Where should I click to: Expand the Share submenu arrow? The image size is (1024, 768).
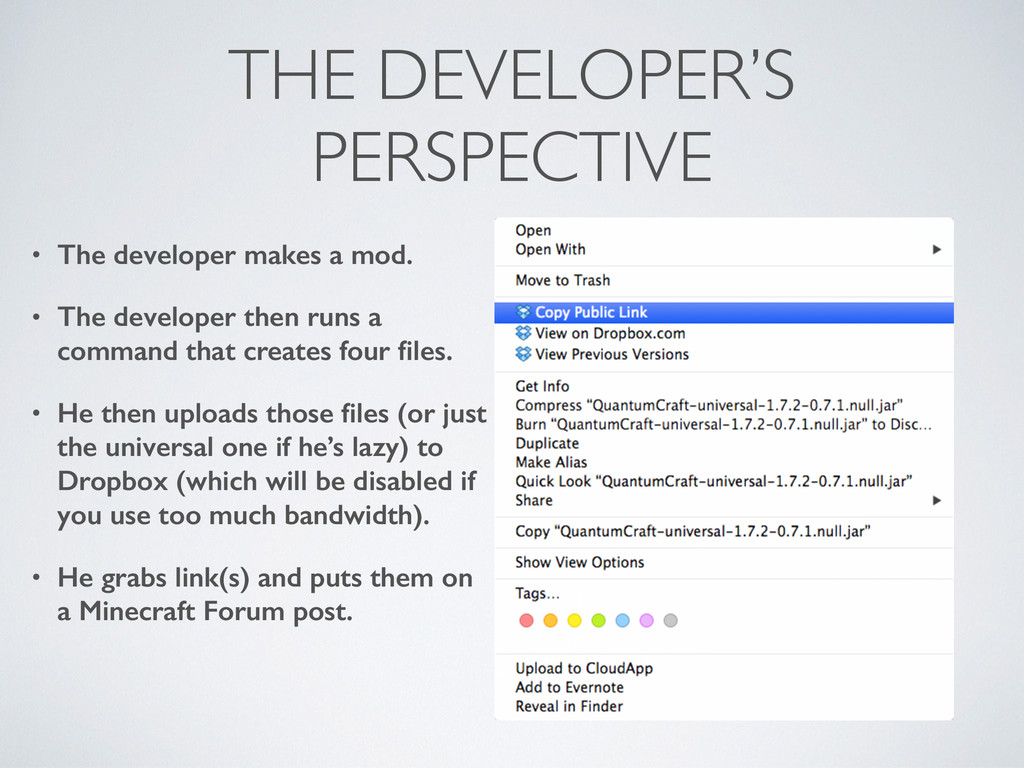pos(936,500)
